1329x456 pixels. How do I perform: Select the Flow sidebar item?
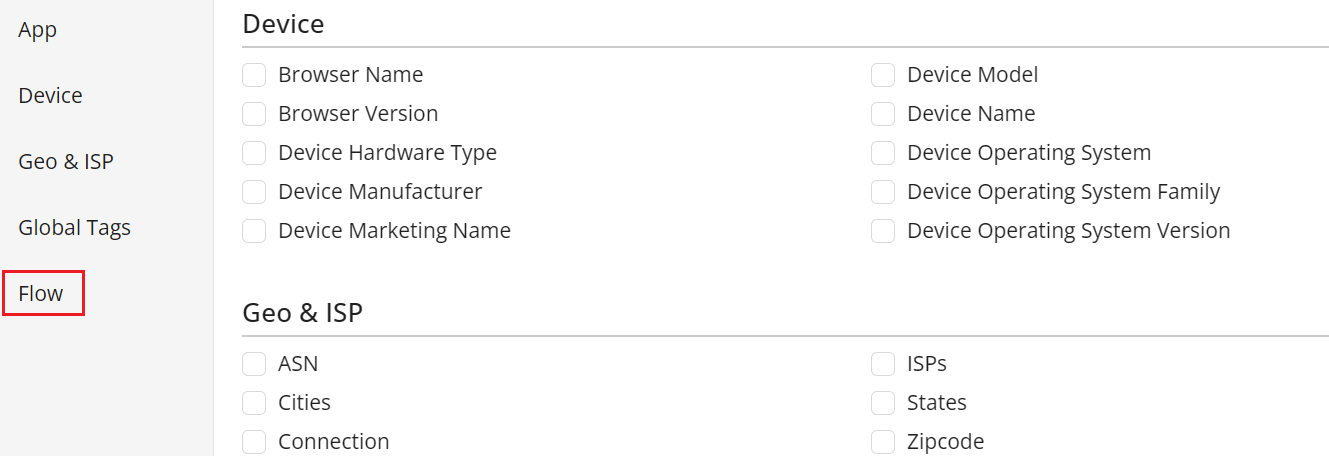[41, 294]
